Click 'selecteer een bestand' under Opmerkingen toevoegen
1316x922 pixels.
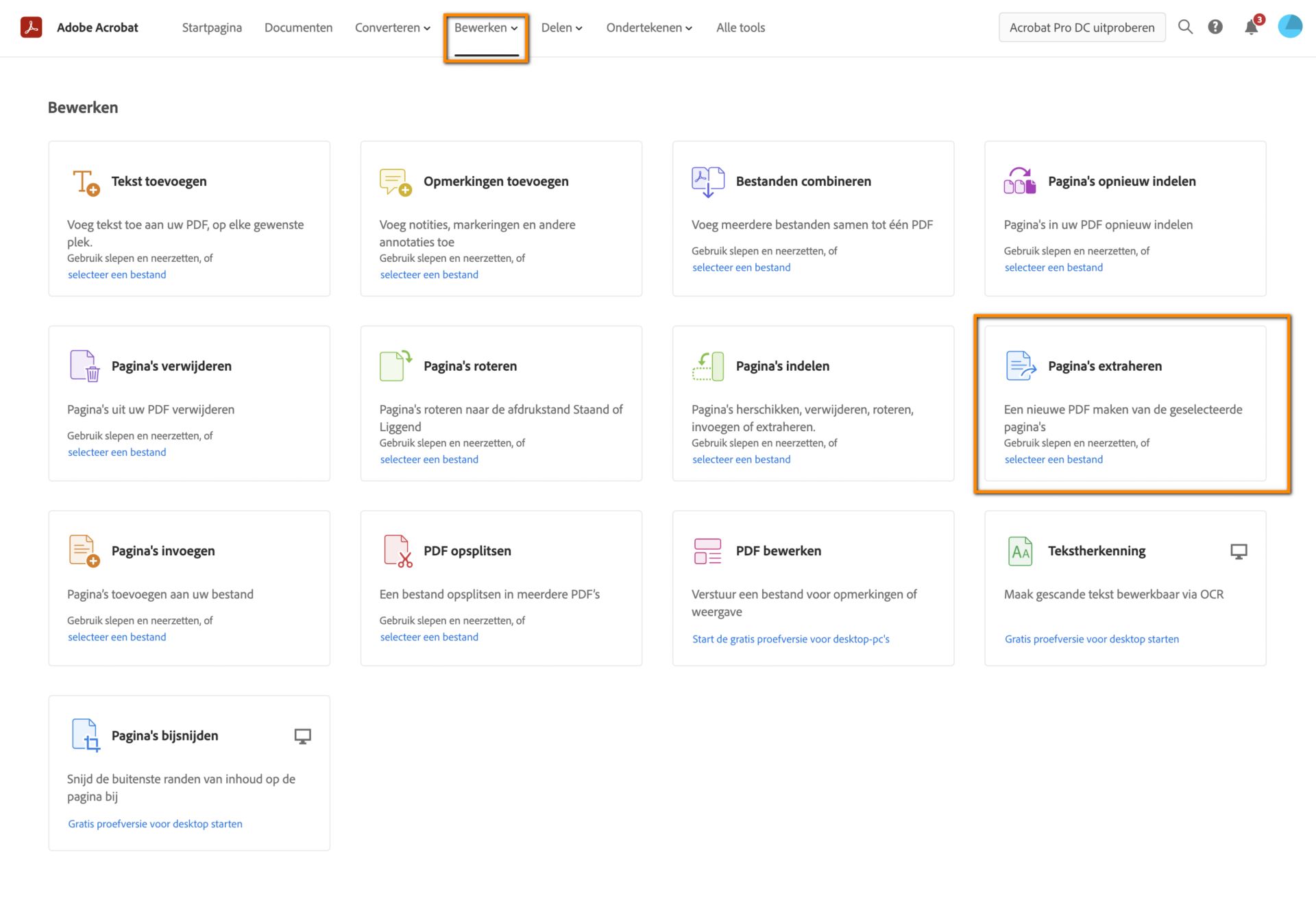[x=429, y=275]
